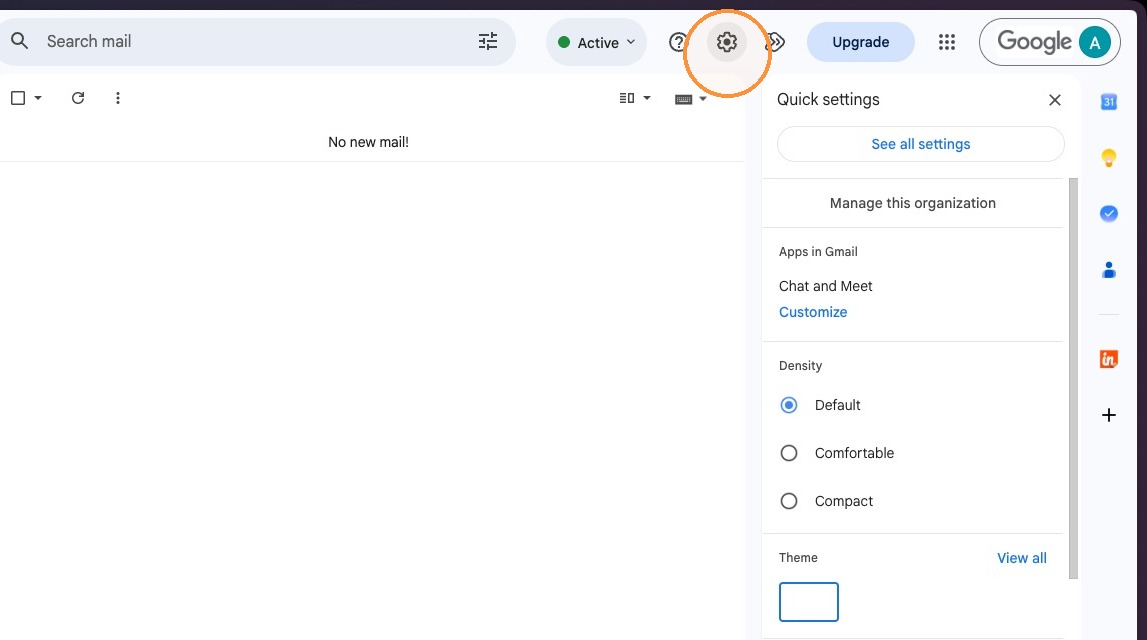
Task: Open Google Tasks checkmark icon
Action: pyautogui.click(x=1108, y=214)
